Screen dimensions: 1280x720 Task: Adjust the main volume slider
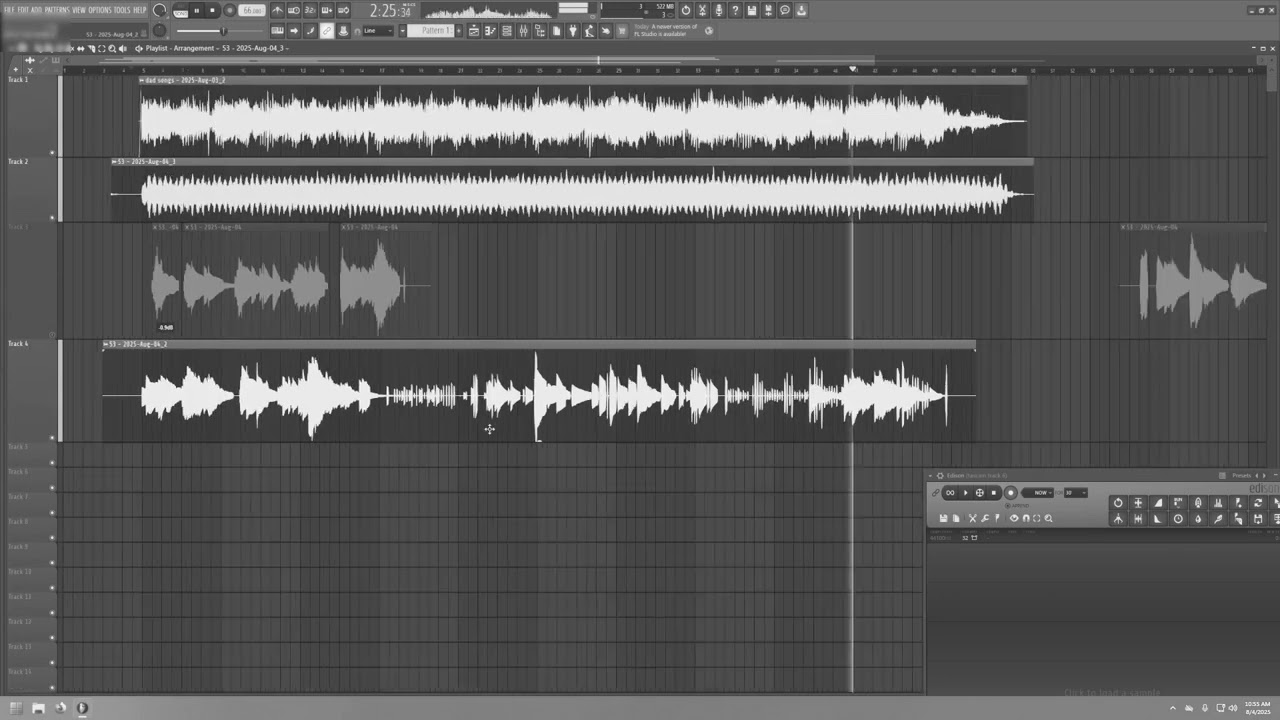click(x=221, y=31)
